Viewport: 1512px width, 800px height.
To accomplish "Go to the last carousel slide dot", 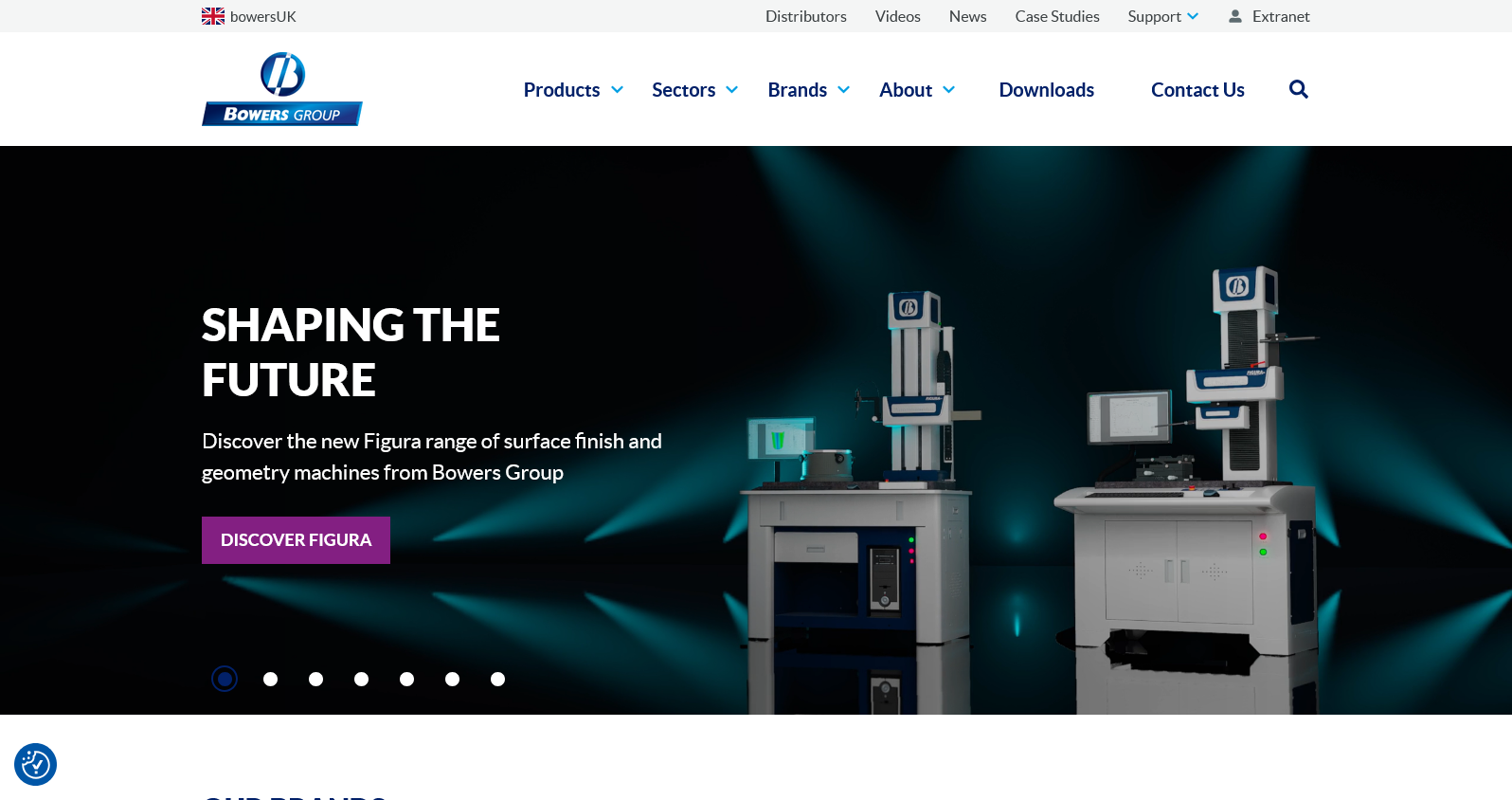I will click(x=497, y=679).
